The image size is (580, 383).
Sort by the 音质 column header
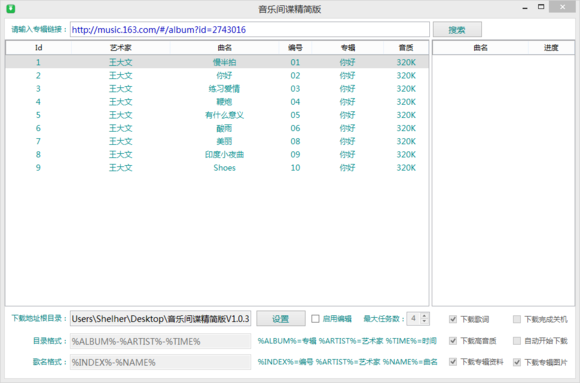(x=406, y=47)
